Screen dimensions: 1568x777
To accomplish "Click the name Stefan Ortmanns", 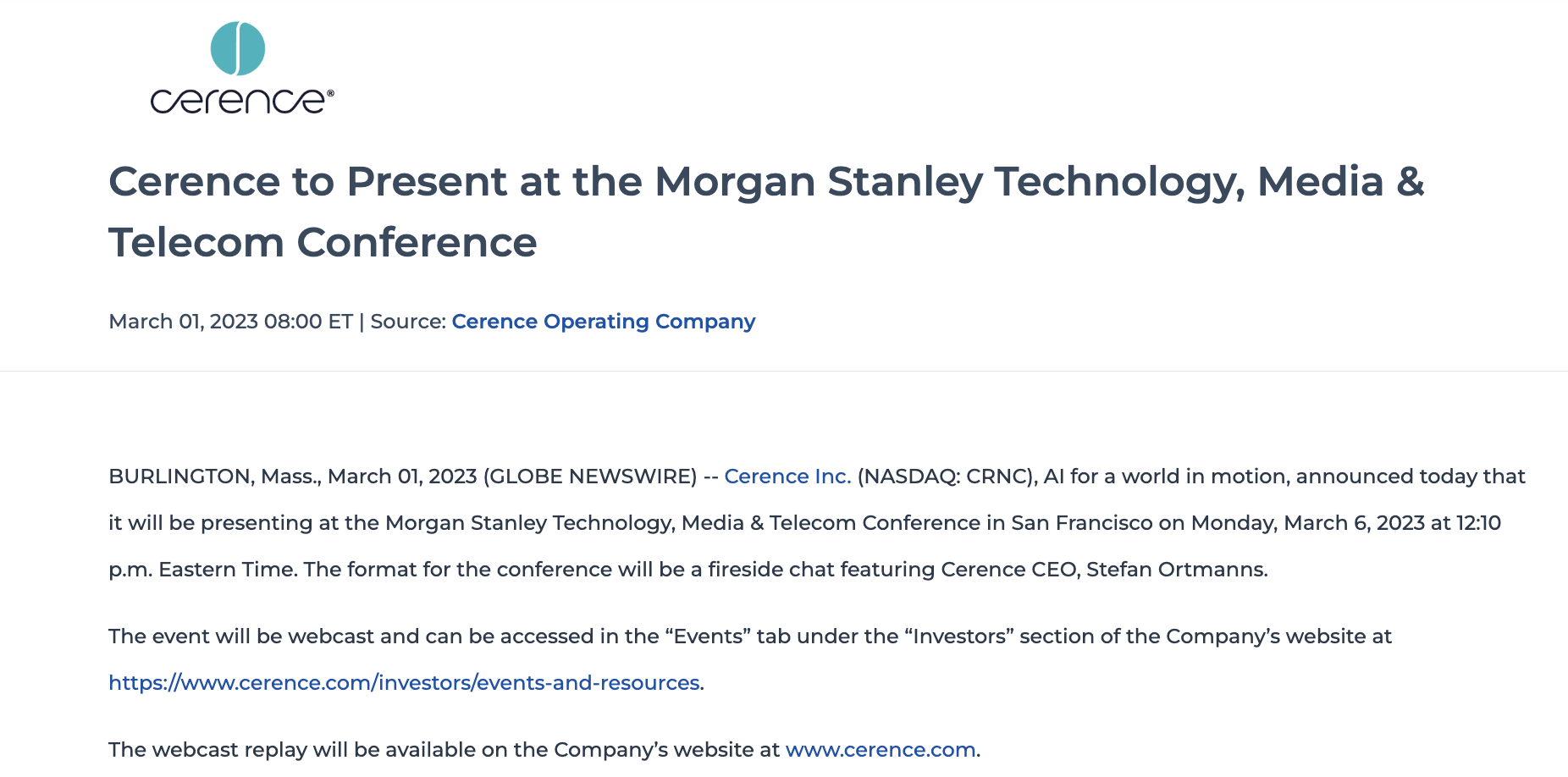I will point(1175,570).
